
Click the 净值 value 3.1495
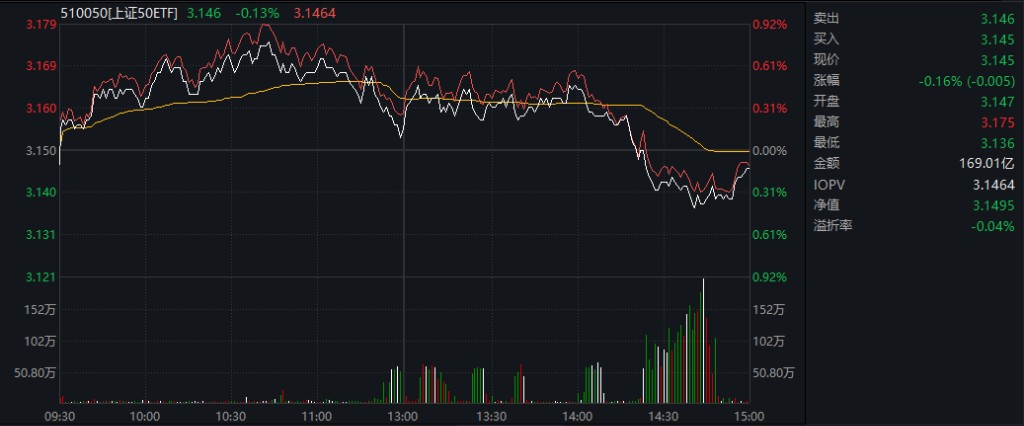(996, 205)
